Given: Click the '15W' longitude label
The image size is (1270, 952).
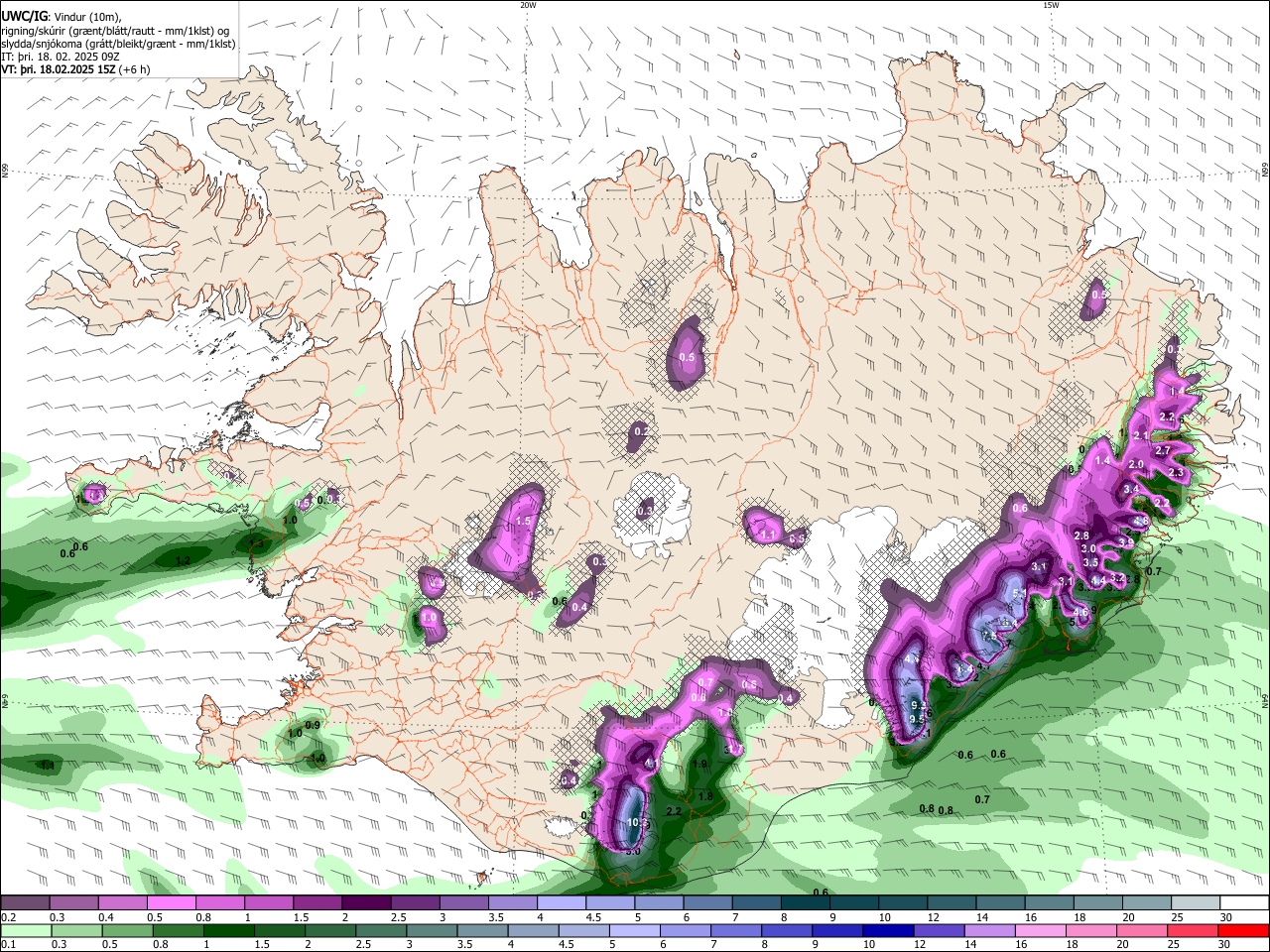Looking at the screenshot, I should coord(1051,5).
